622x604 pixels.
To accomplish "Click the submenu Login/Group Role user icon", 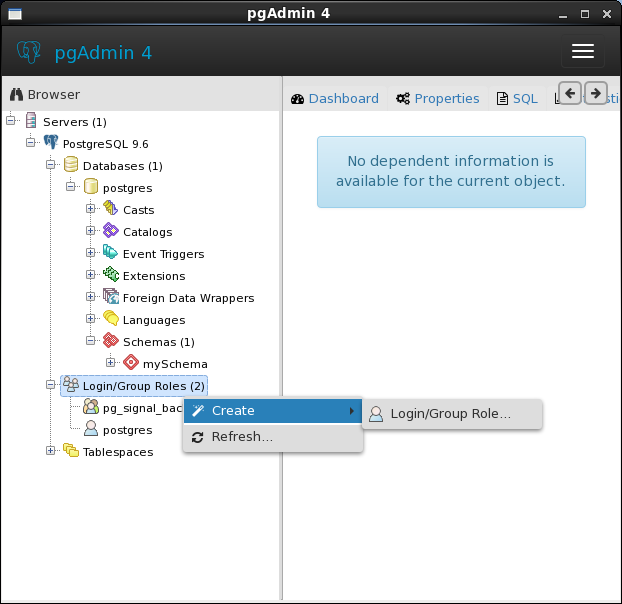I will (x=376, y=414).
